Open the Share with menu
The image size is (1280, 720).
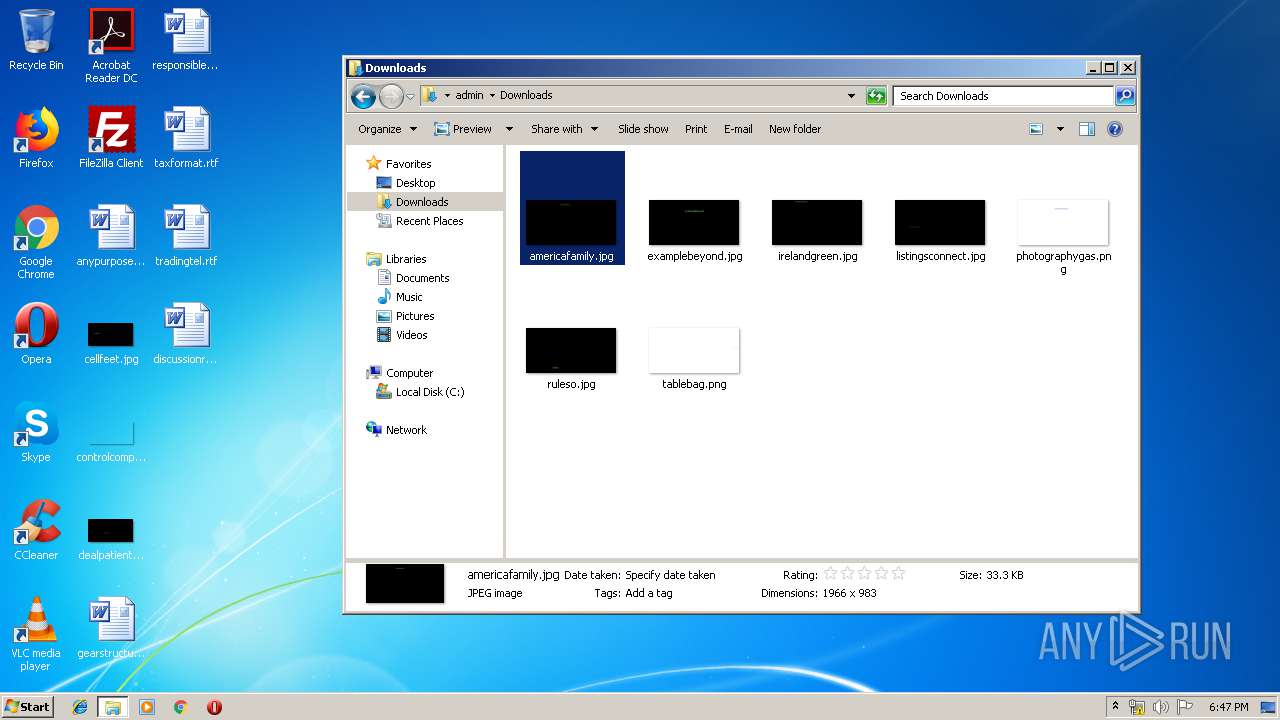coord(565,129)
